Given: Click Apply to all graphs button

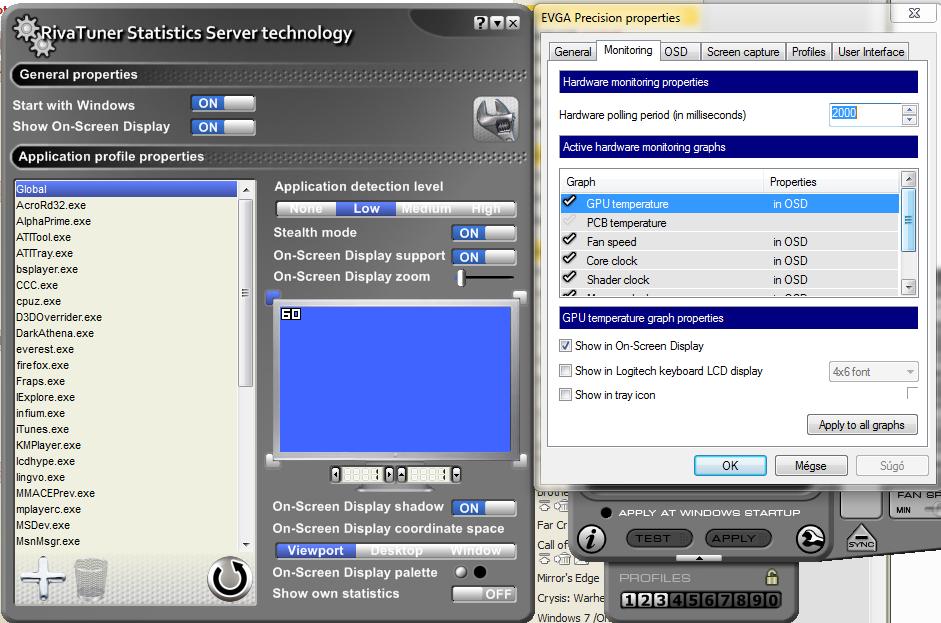Looking at the screenshot, I should click(x=862, y=425).
